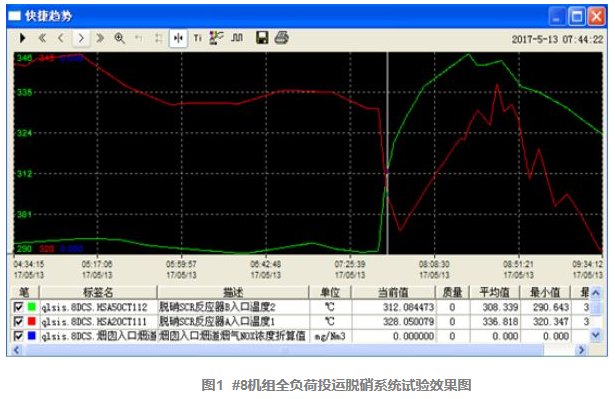Viewport: 615px width, 399px height.
Task: Click the green pen color swatch
Action: [31, 307]
